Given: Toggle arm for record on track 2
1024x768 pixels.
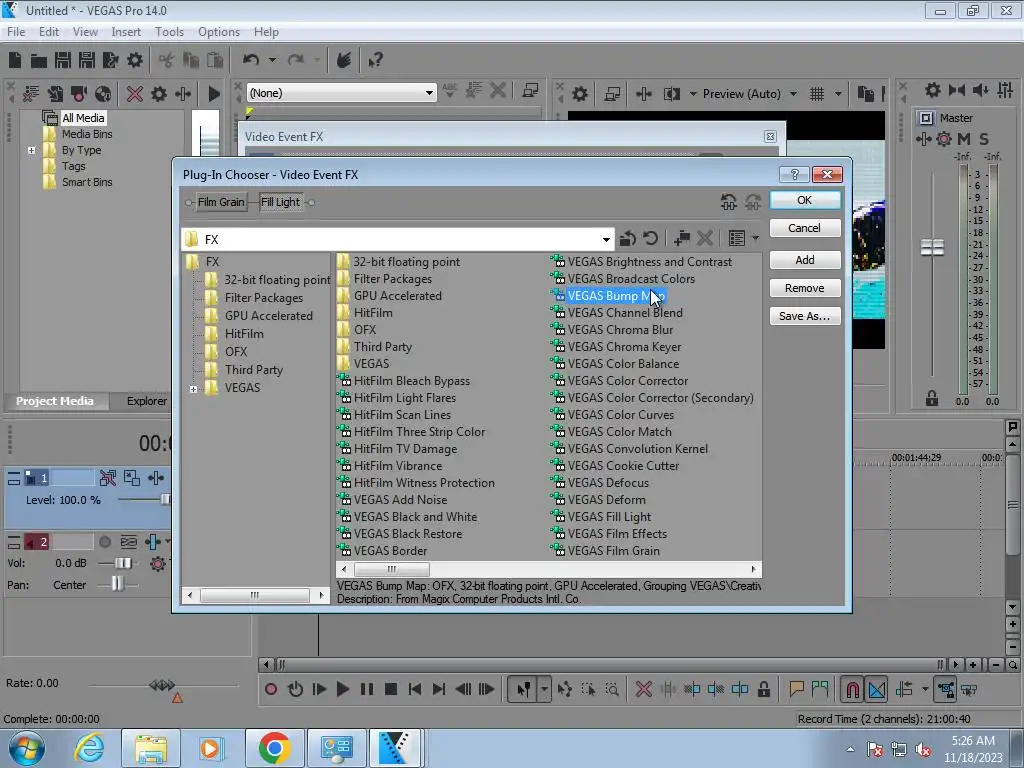Looking at the screenshot, I should (x=104, y=541).
